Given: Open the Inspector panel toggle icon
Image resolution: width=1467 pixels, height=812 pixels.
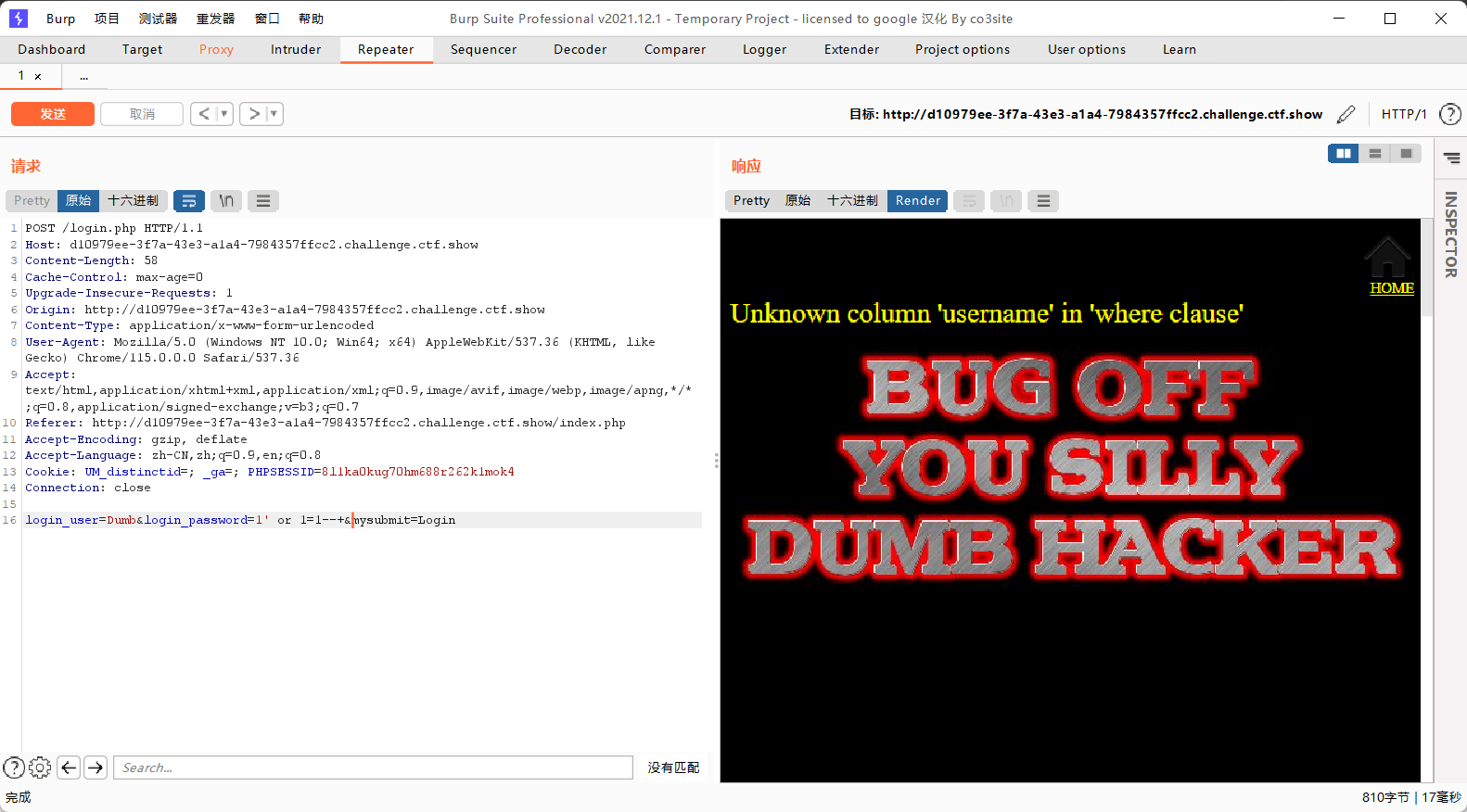Looking at the screenshot, I should pyautogui.click(x=1451, y=158).
